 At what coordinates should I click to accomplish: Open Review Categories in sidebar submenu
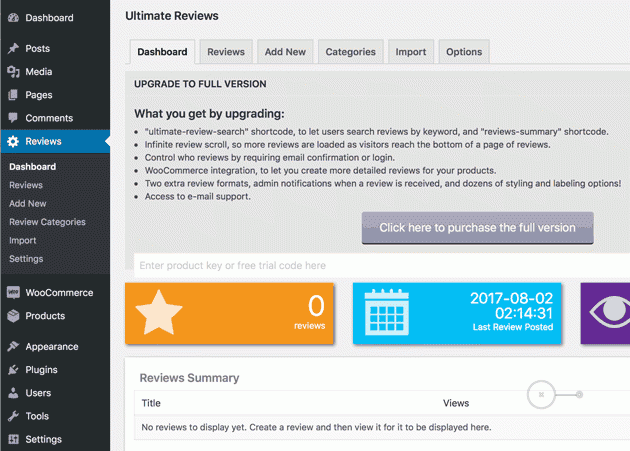click(x=47, y=222)
